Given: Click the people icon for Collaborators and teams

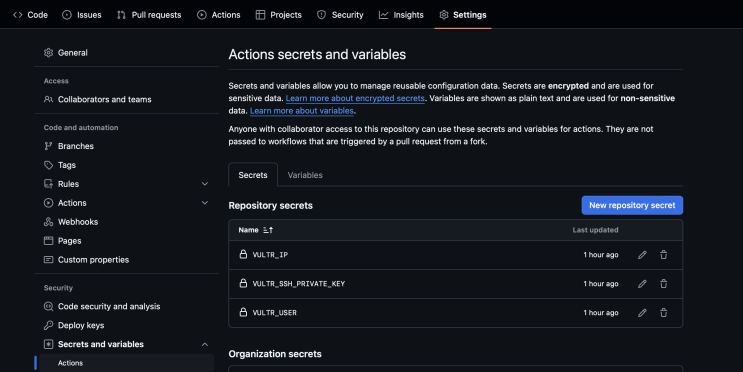Looking at the screenshot, I should 48,100.
